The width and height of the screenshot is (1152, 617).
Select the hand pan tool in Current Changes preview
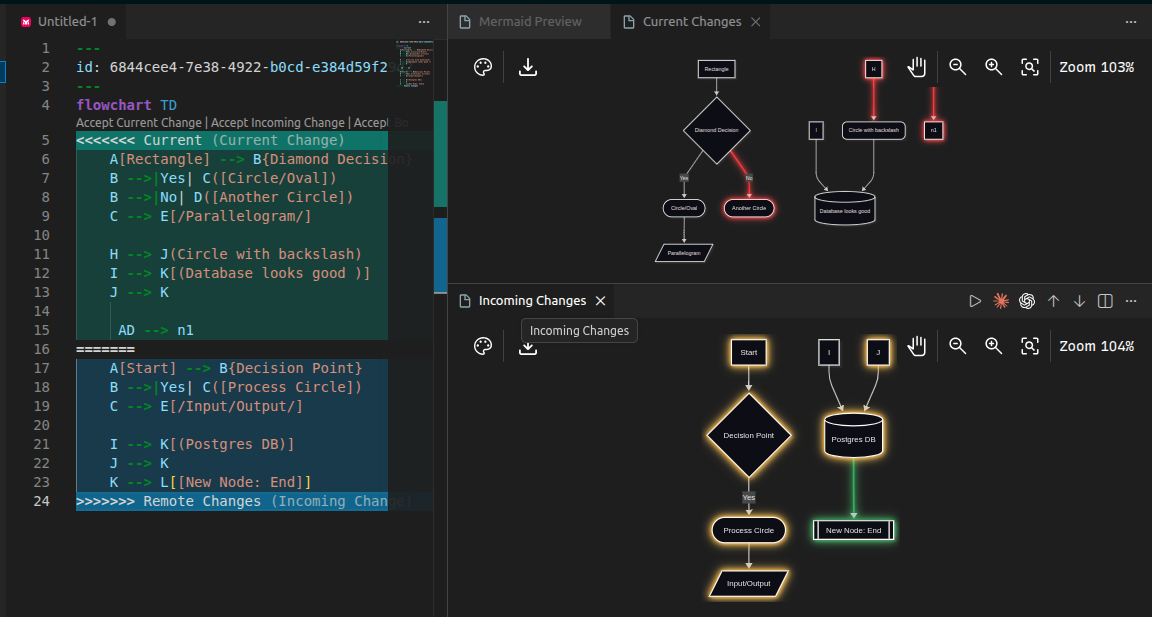[x=916, y=67]
